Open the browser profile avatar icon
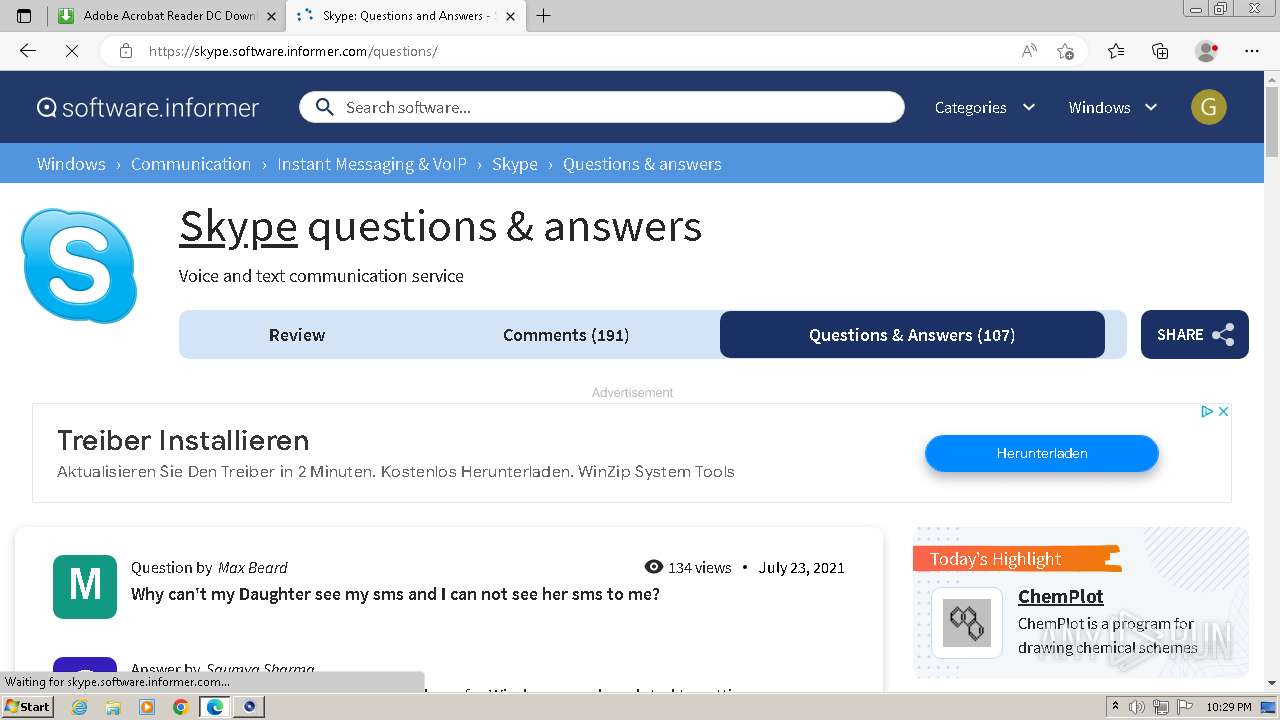 (x=1206, y=51)
